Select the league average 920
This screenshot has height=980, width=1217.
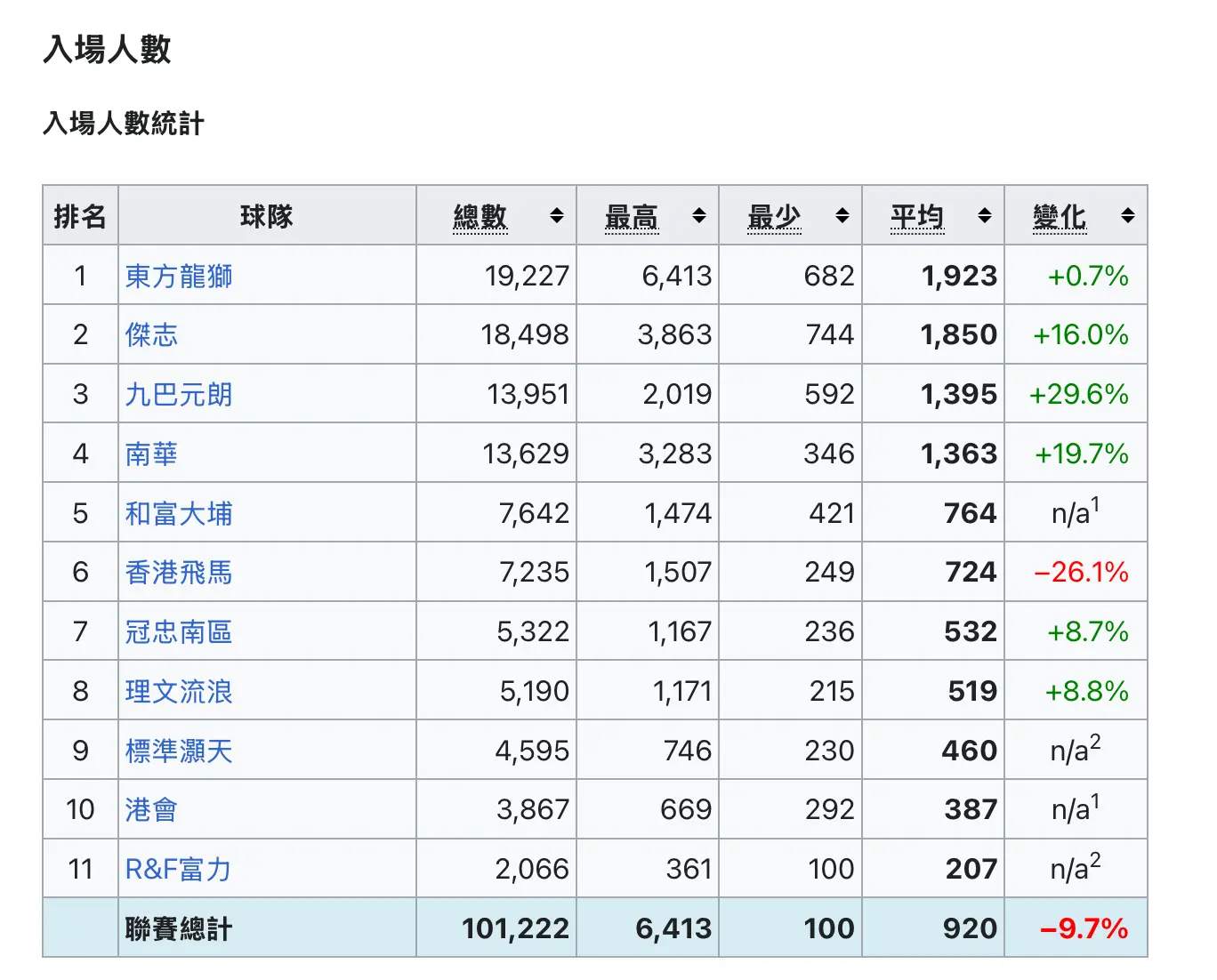[971, 928]
